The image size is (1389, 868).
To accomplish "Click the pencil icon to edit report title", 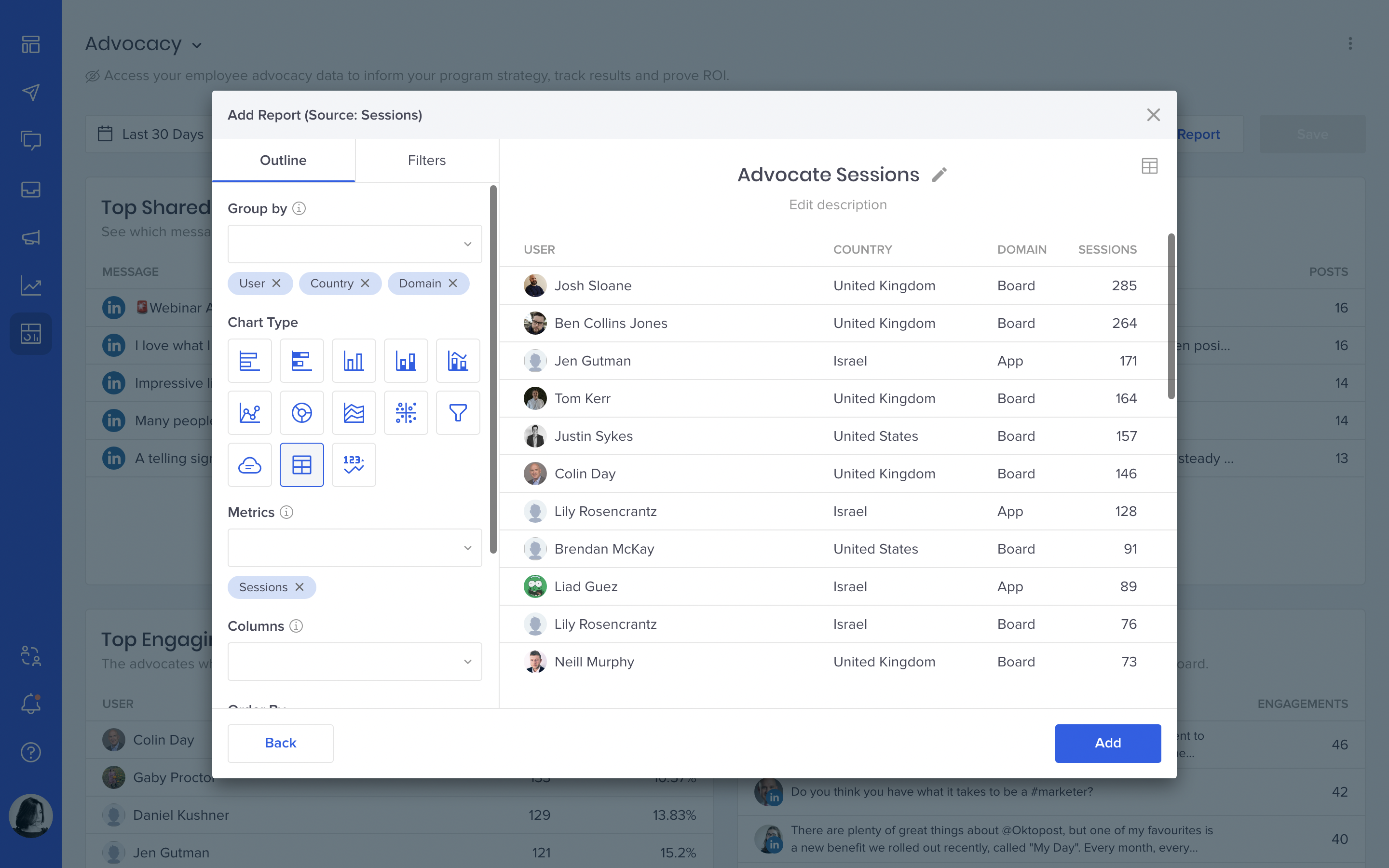I will (x=940, y=175).
